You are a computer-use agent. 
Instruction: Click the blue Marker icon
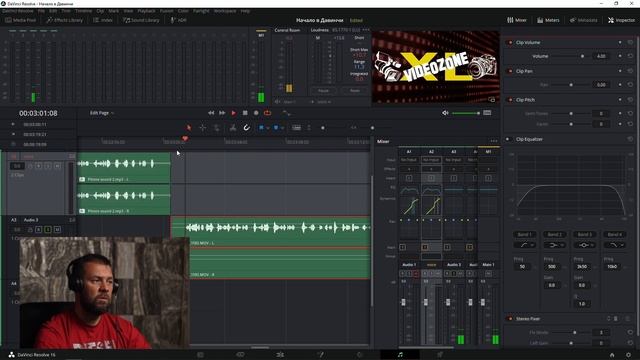coord(276,128)
